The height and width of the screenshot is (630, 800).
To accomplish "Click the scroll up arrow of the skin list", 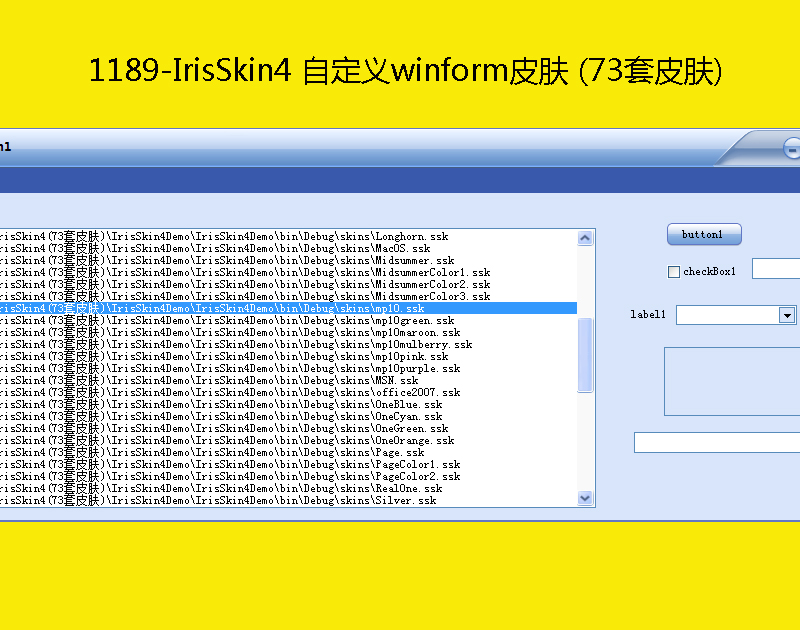I will coord(585,238).
